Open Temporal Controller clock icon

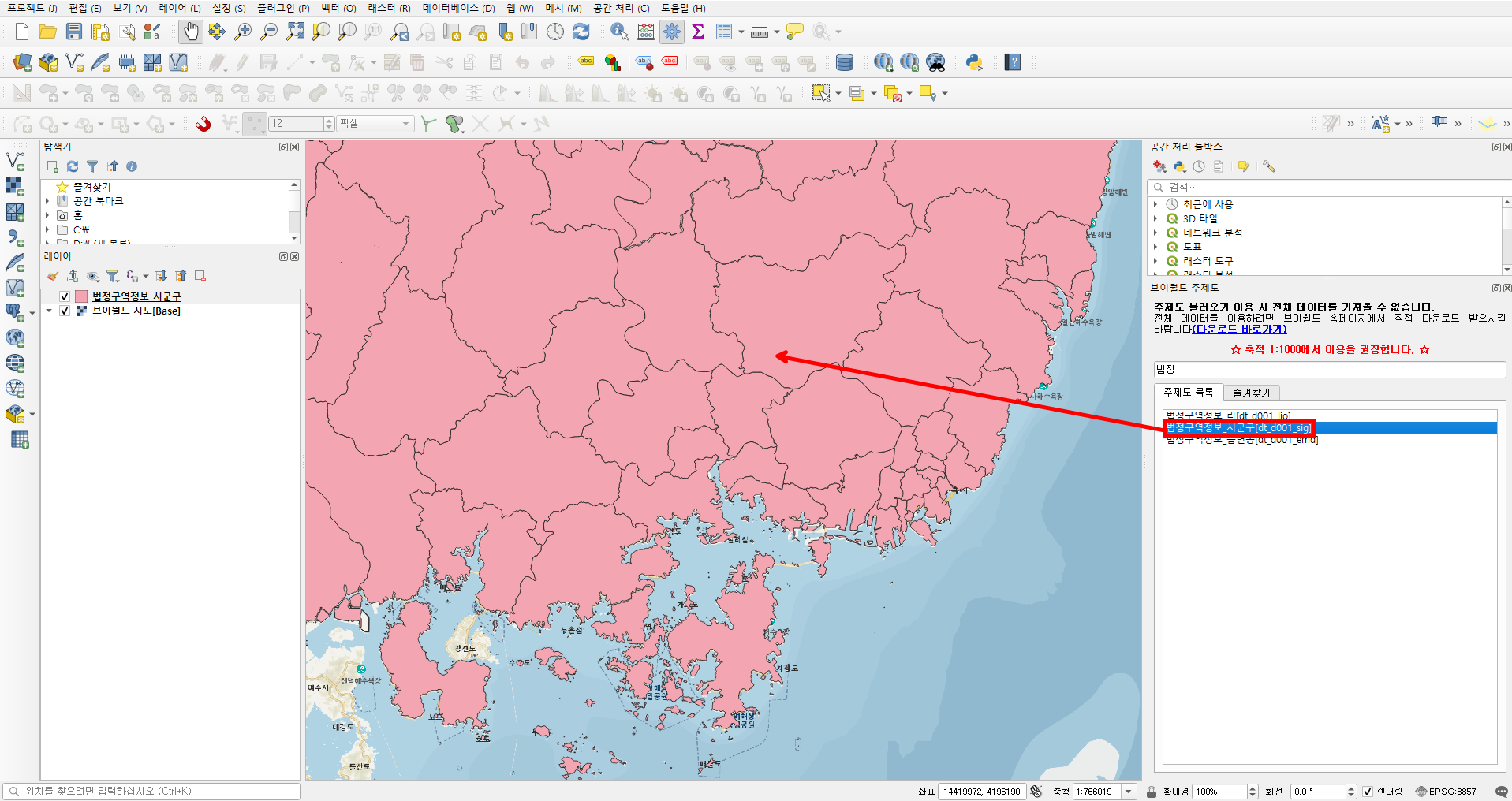click(x=555, y=32)
